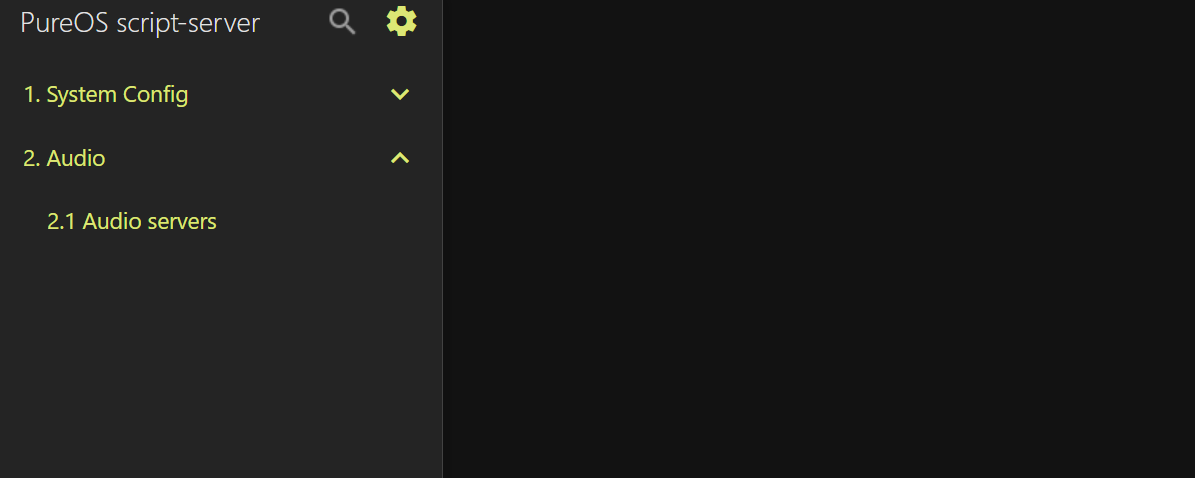The image size is (1195, 478).
Task: Click the gray search icon left of the gear
Action: (x=342, y=22)
